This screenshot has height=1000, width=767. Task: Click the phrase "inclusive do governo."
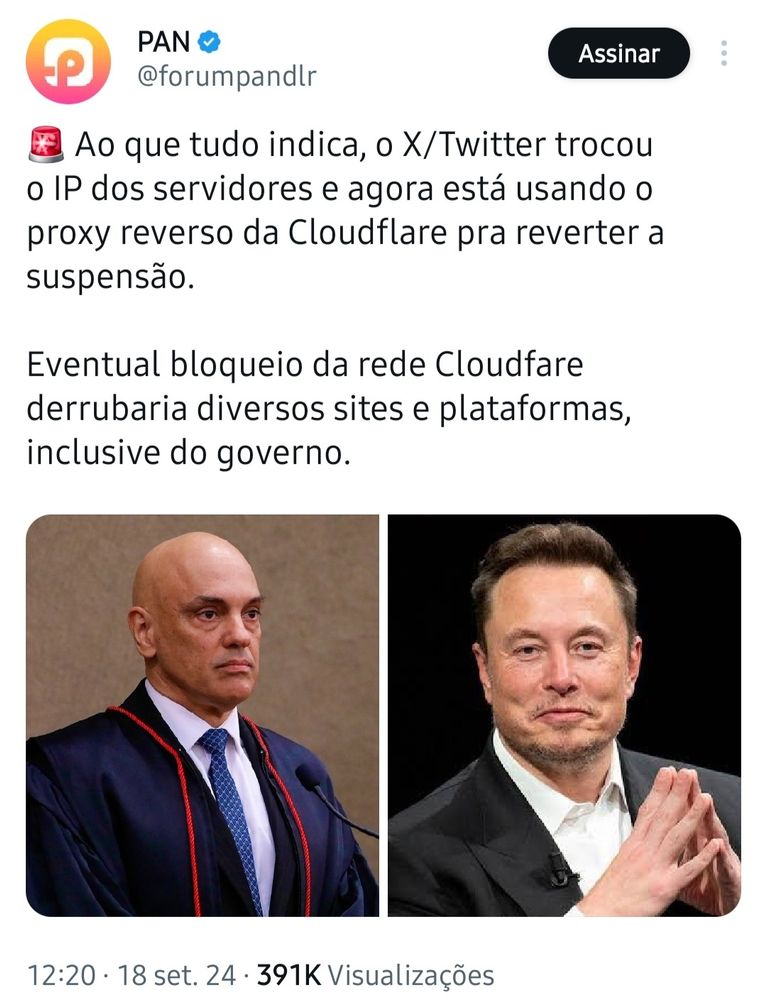(x=189, y=453)
